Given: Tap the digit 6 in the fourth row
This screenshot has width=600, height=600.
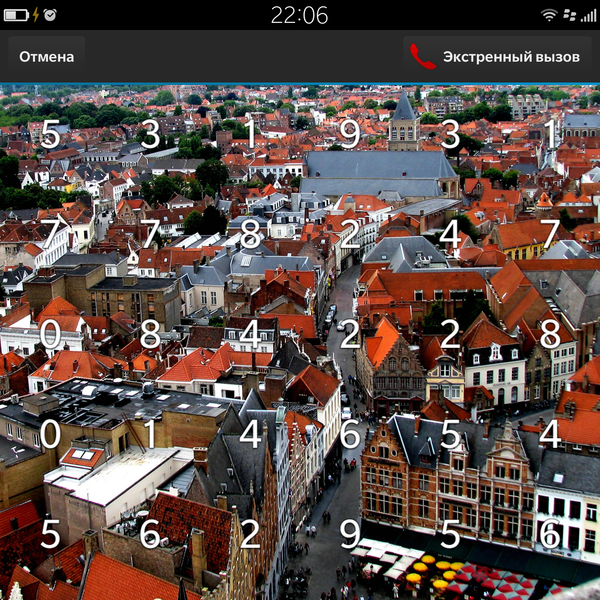Looking at the screenshot, I should click(349, 434).
